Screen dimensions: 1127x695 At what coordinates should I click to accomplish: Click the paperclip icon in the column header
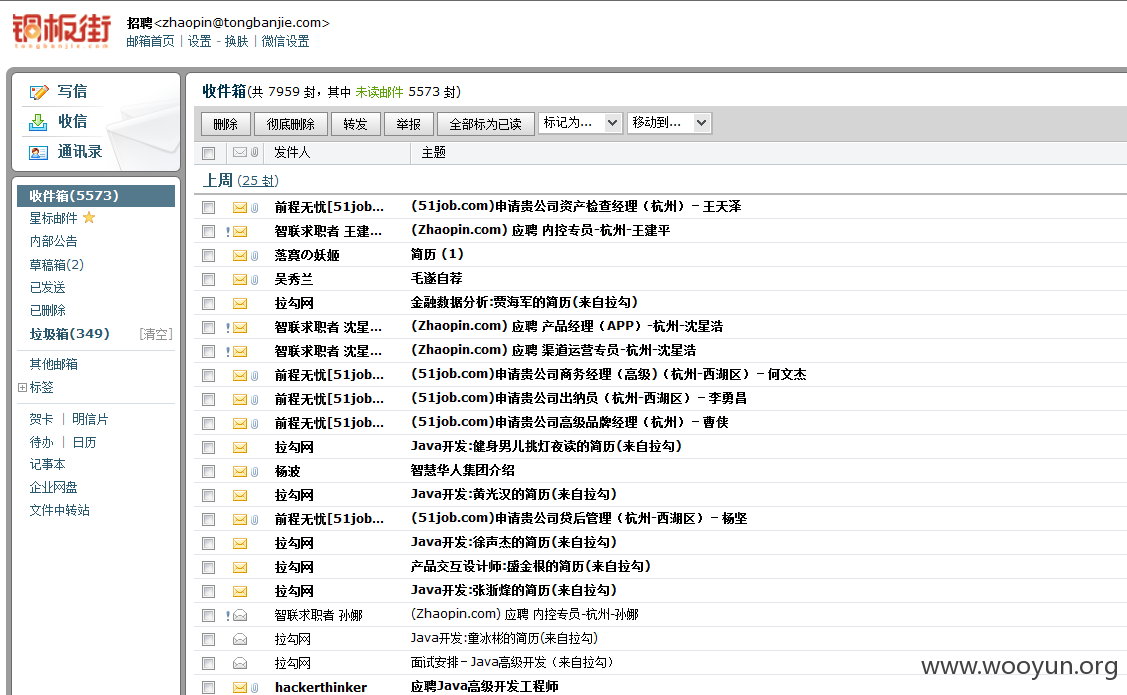tap(254, 152)
